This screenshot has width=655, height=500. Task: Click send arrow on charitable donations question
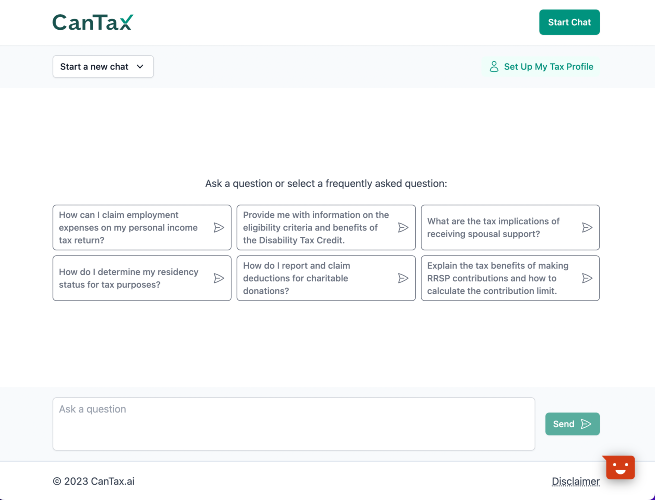[x=403, y=278]
